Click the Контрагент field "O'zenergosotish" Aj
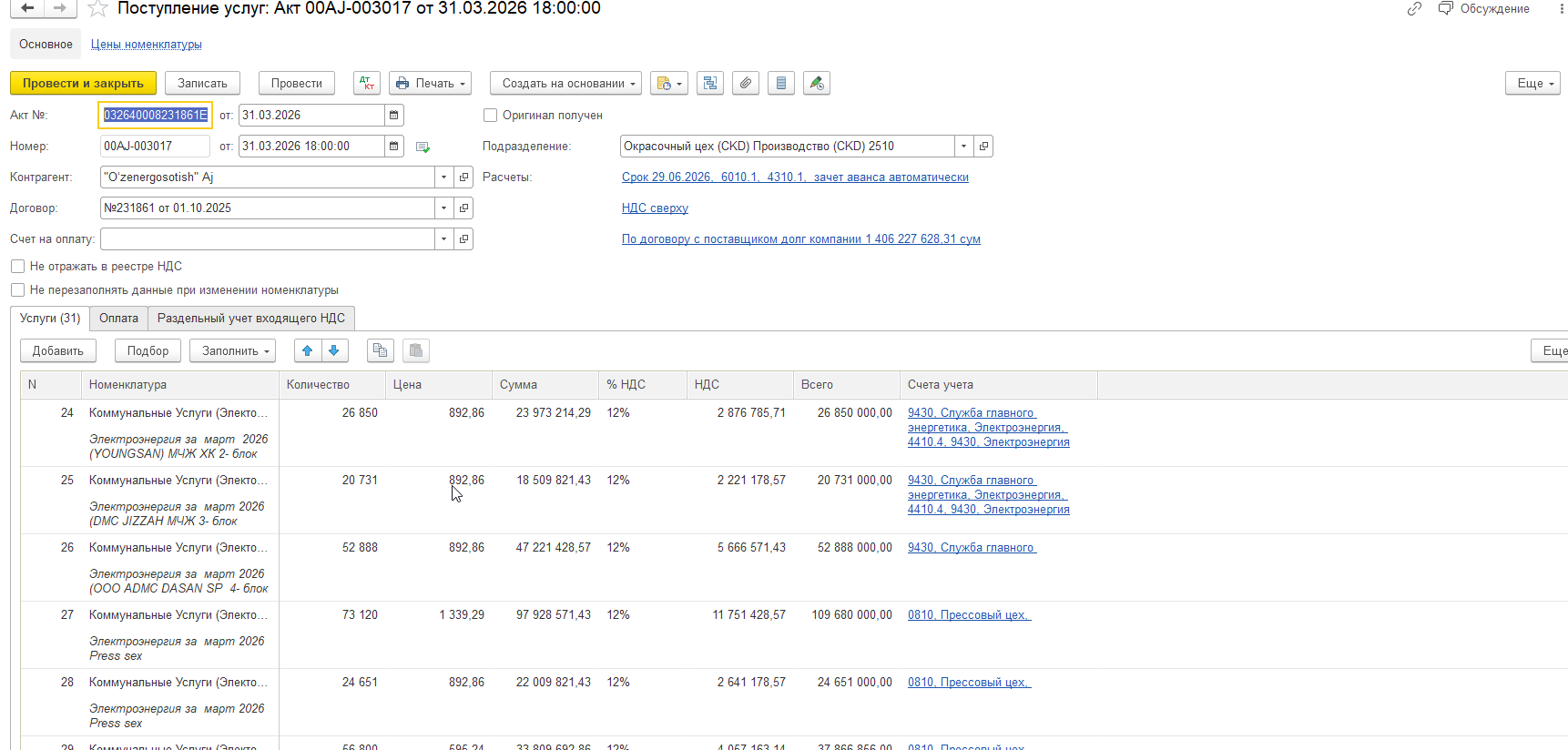The width and height of the screenshot is (1568, 750). pyautogui.click(x=267, y=177)
